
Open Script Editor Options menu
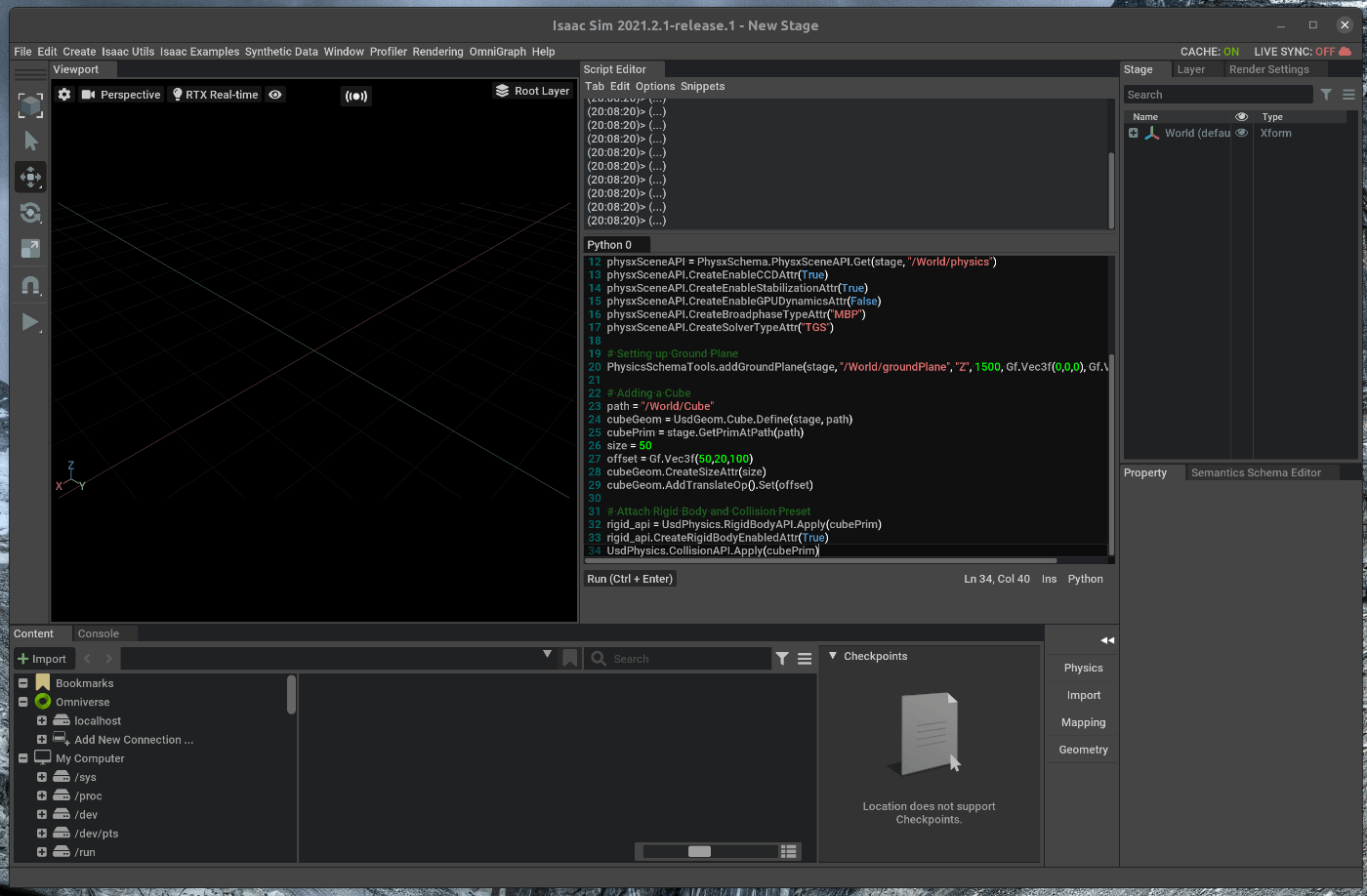pos(655,86)
